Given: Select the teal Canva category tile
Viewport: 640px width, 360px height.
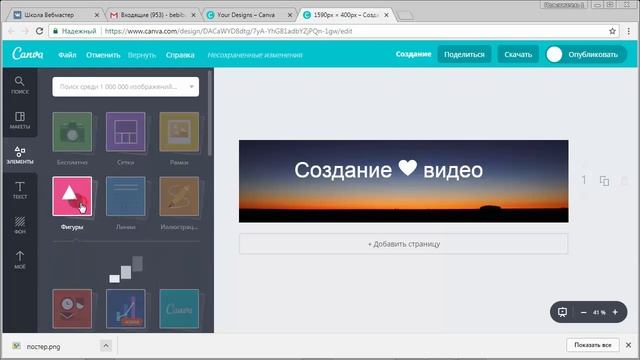Looking at the screenshot, I should [179, 309].
